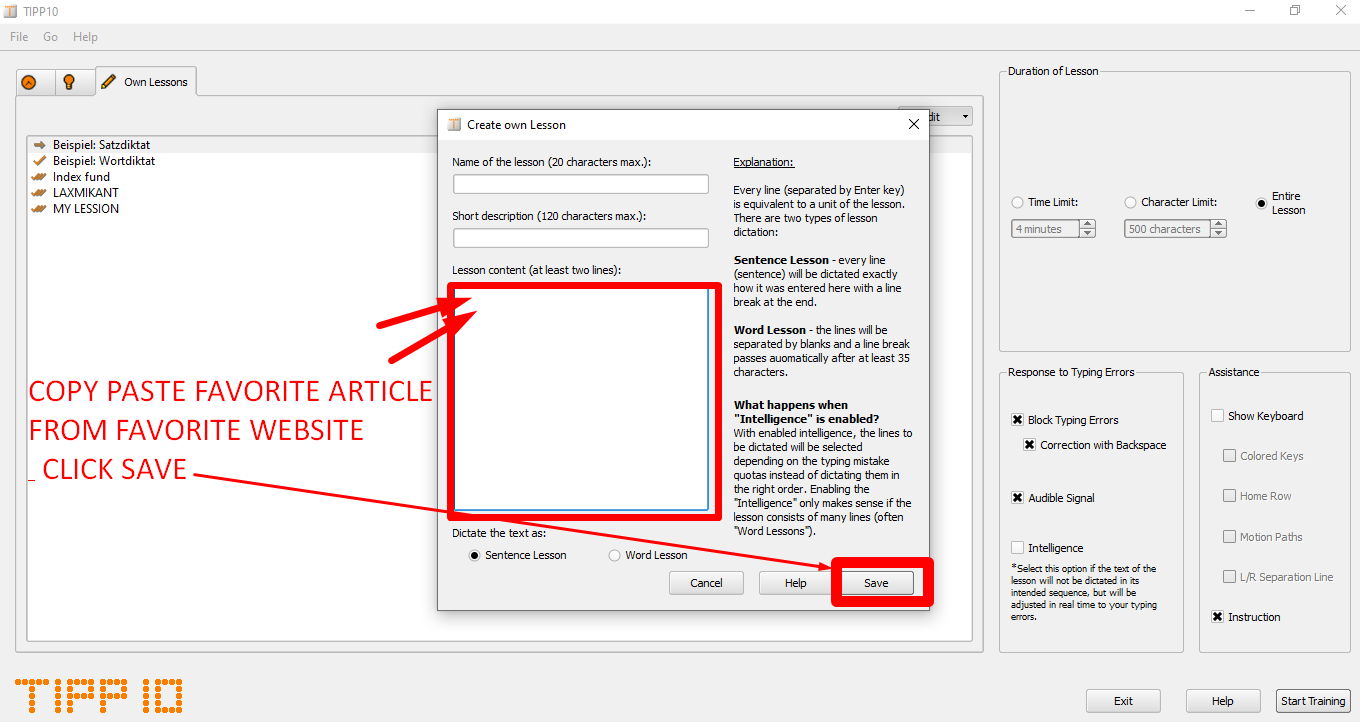
Task: Save the new lesson
Action: [x=876, y=583]
